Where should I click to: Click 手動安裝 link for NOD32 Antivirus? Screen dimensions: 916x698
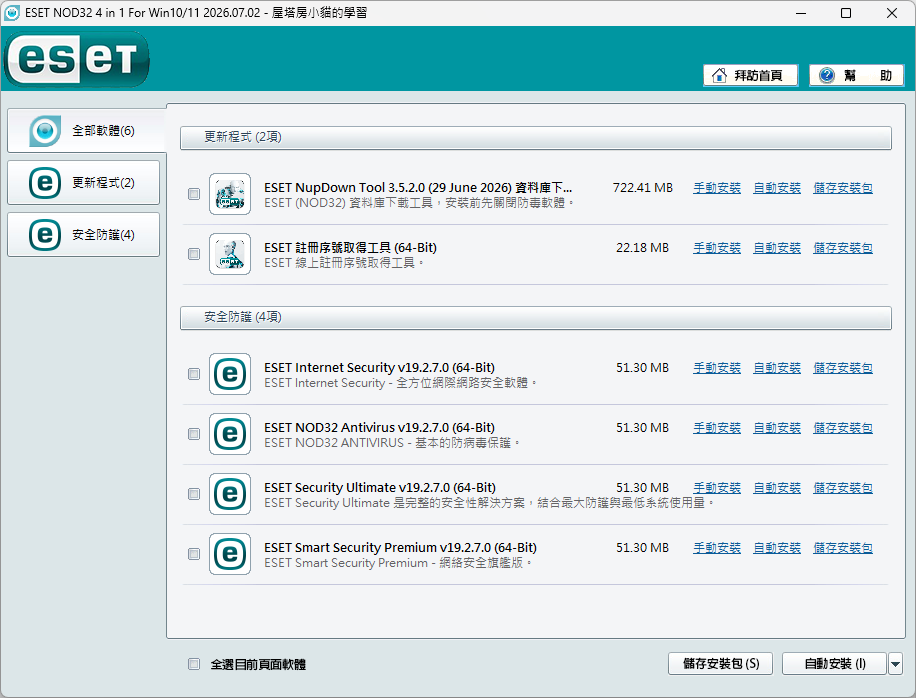coord(717,428)
